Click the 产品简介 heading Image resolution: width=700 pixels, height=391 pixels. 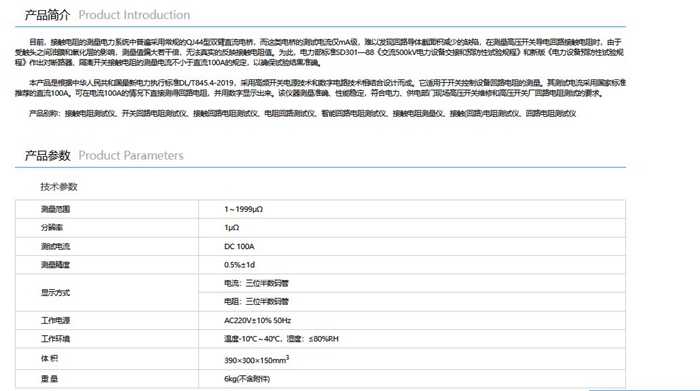[47, 15]
